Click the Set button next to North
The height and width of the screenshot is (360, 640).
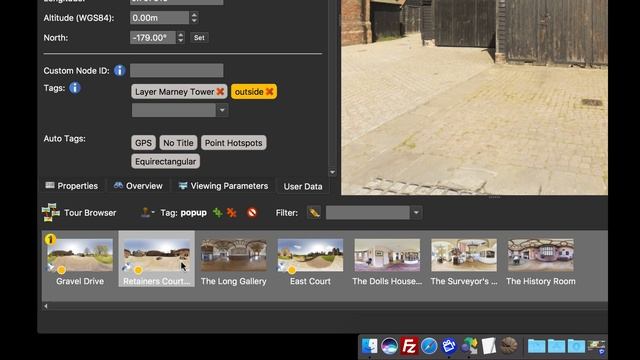(x=199, y=38)
